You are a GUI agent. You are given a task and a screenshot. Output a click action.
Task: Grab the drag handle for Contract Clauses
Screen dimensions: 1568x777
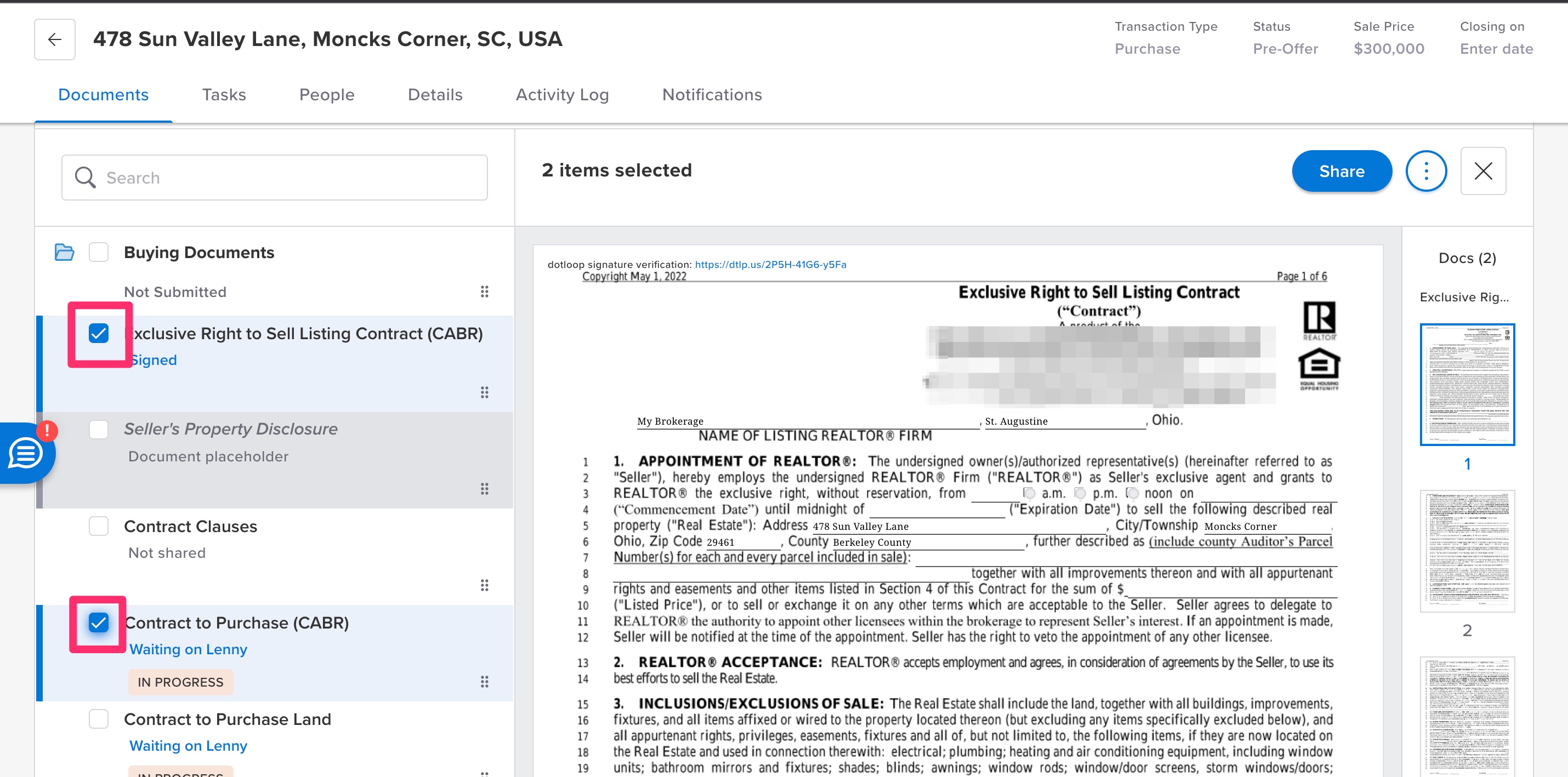pos(484,585)
